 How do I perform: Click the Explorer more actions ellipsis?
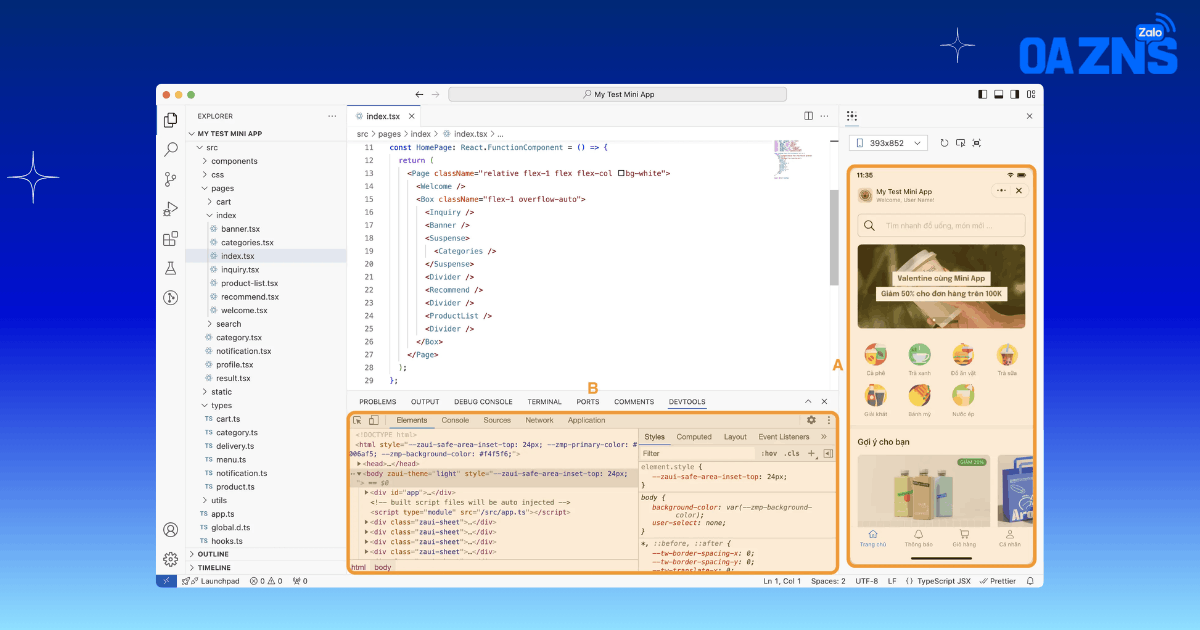[x=332, y=116]
